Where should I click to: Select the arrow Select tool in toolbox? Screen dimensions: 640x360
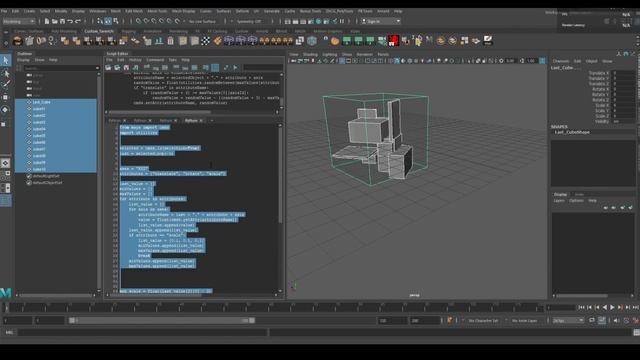click(6, 60)
